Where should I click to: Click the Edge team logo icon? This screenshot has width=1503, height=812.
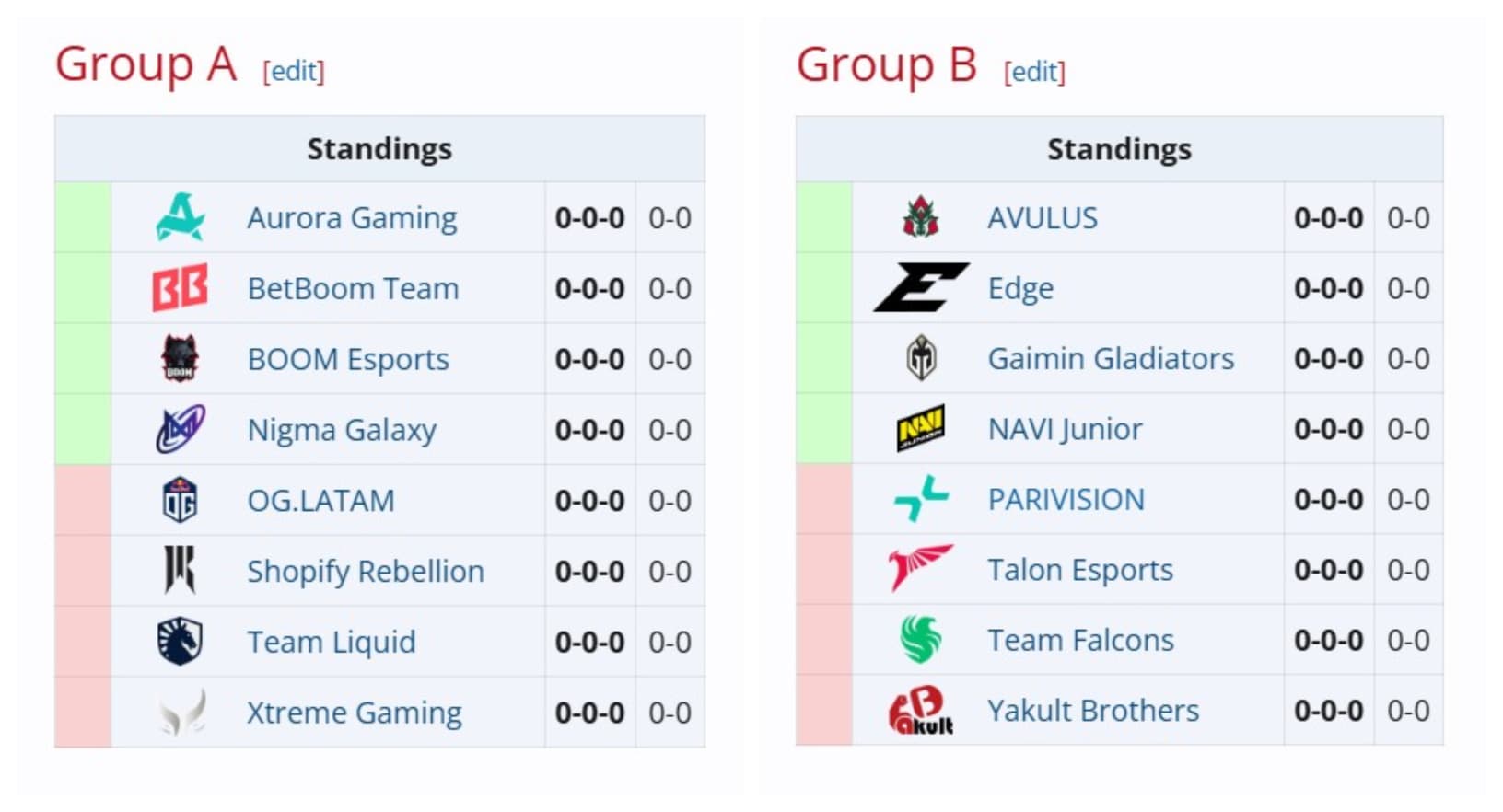(x=919, y=288)
